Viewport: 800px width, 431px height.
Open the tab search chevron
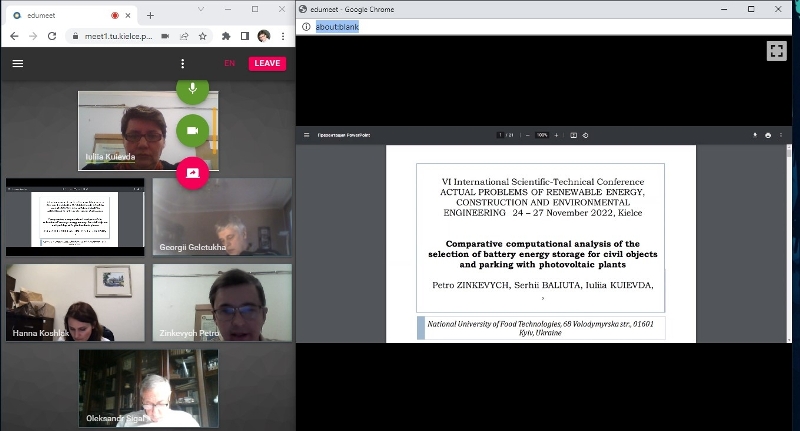pyautogui.click(x=201, y=9)
